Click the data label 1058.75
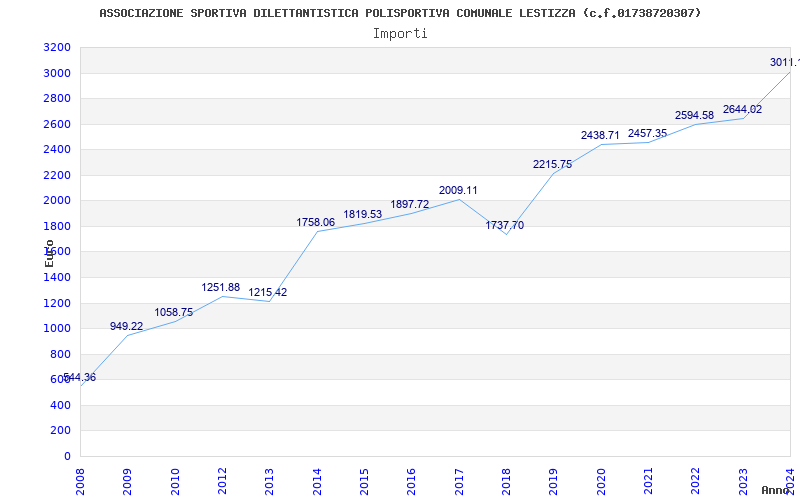 [174, 312]
